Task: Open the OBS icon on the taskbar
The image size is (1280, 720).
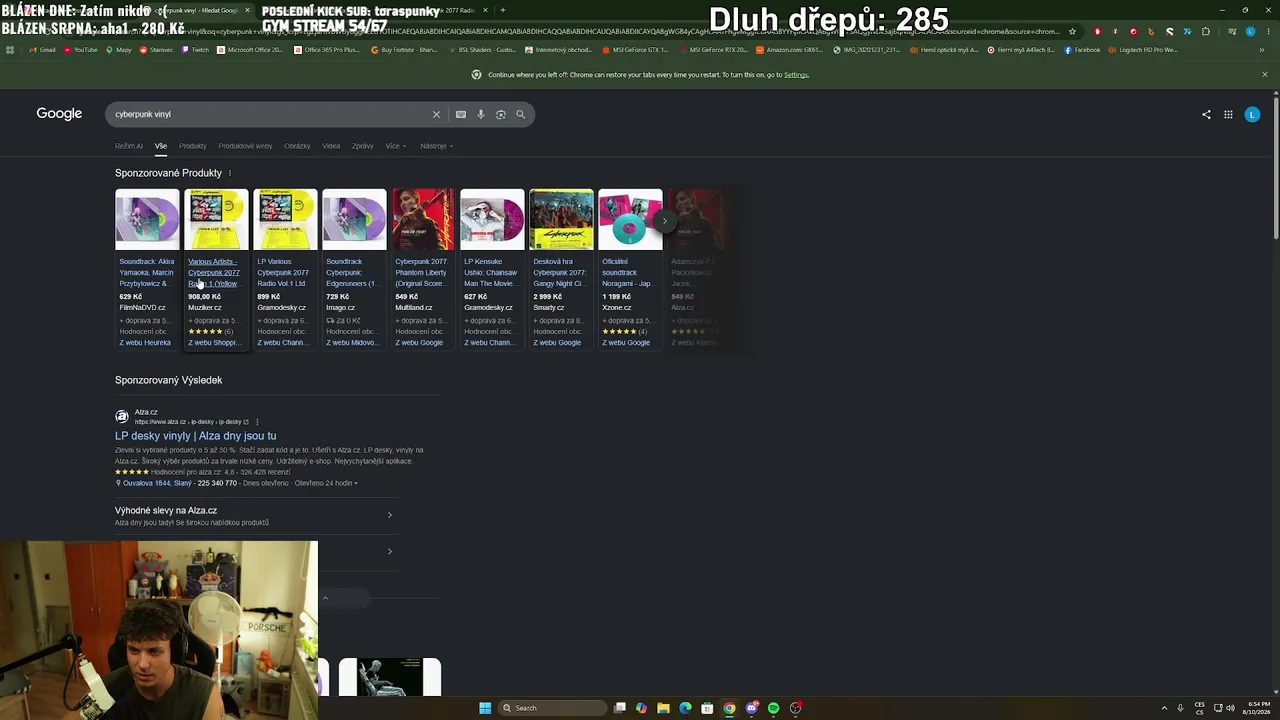Action: pos(795,708)
